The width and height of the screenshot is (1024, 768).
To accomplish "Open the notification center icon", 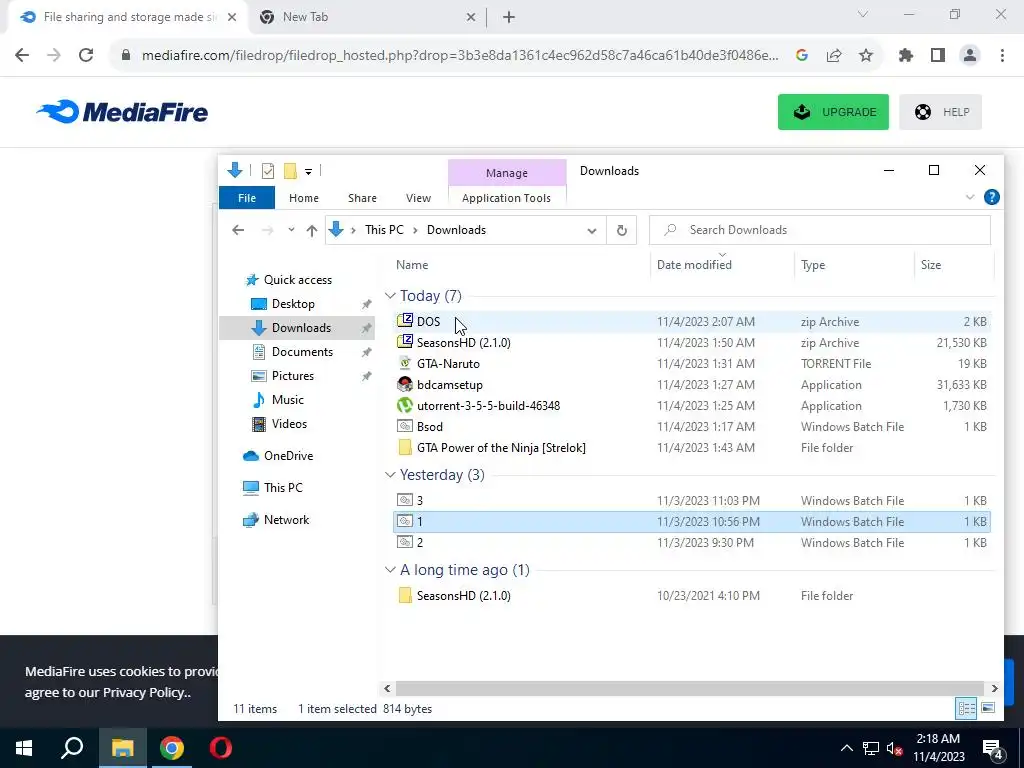I will tap(993, 748).
